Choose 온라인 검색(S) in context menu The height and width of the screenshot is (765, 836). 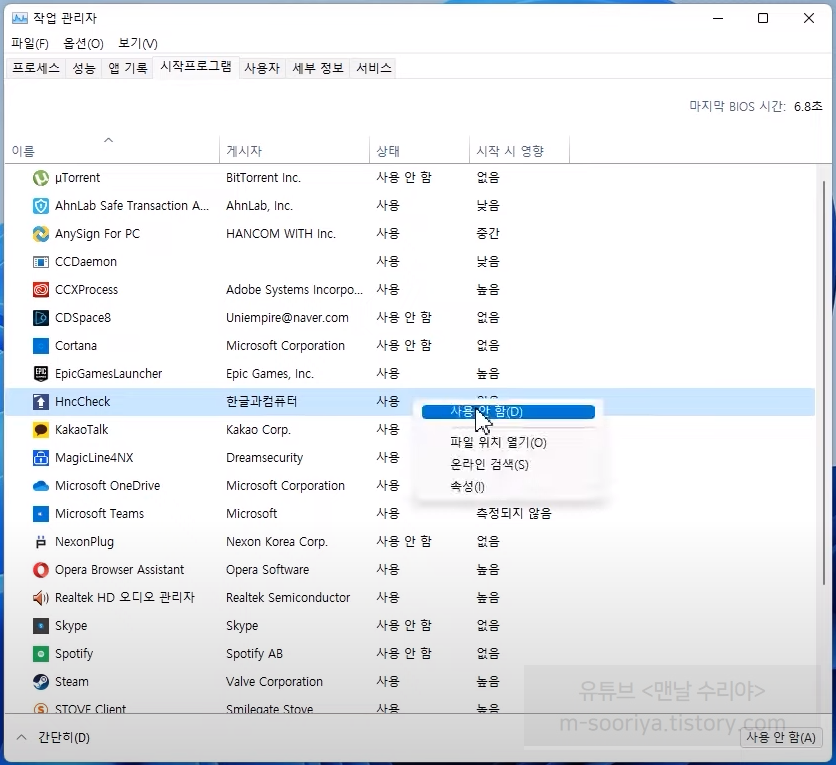pos(489,464)
